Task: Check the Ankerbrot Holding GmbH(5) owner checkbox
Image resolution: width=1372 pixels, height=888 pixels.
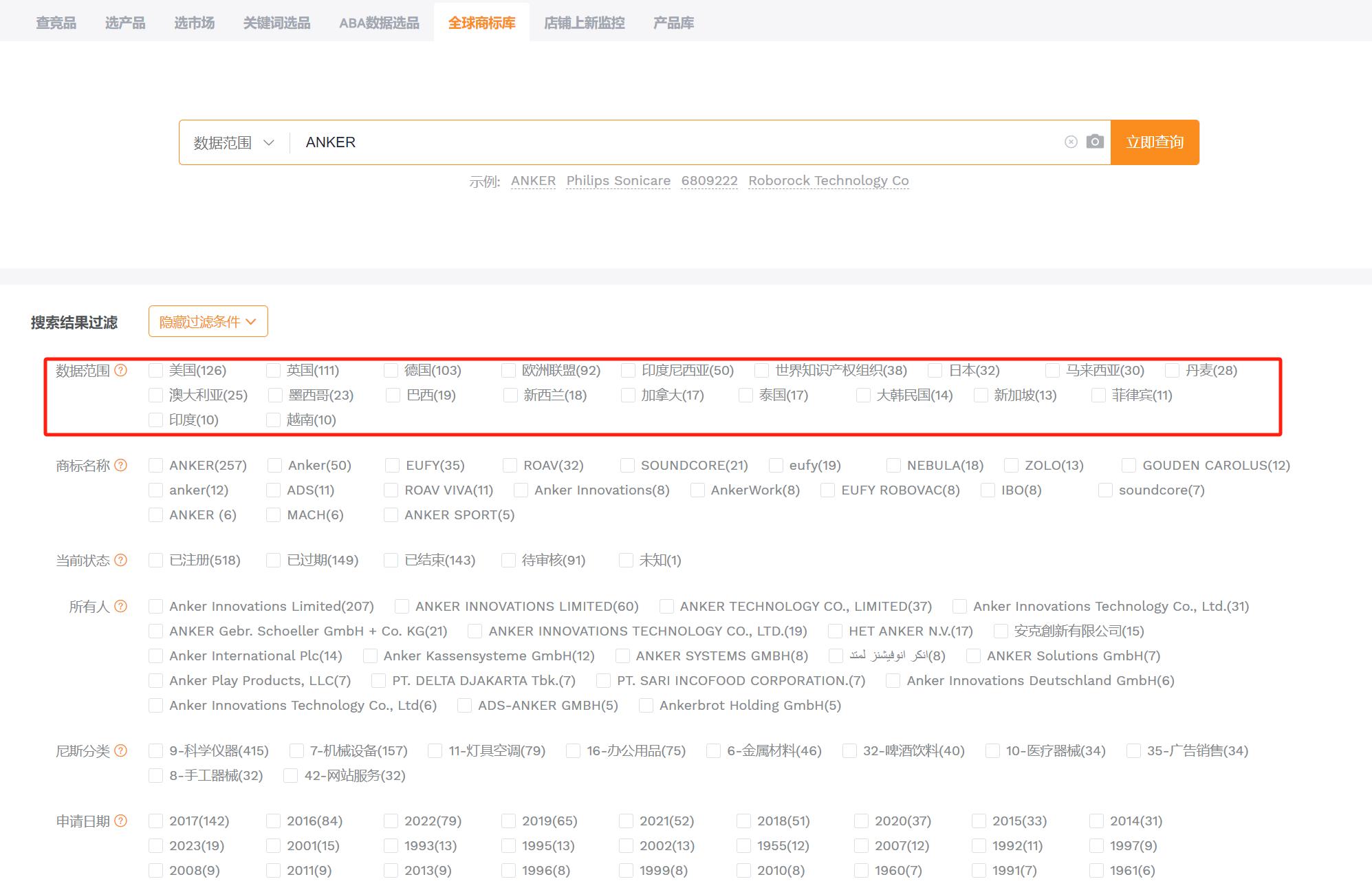Action: click(646, 706)
